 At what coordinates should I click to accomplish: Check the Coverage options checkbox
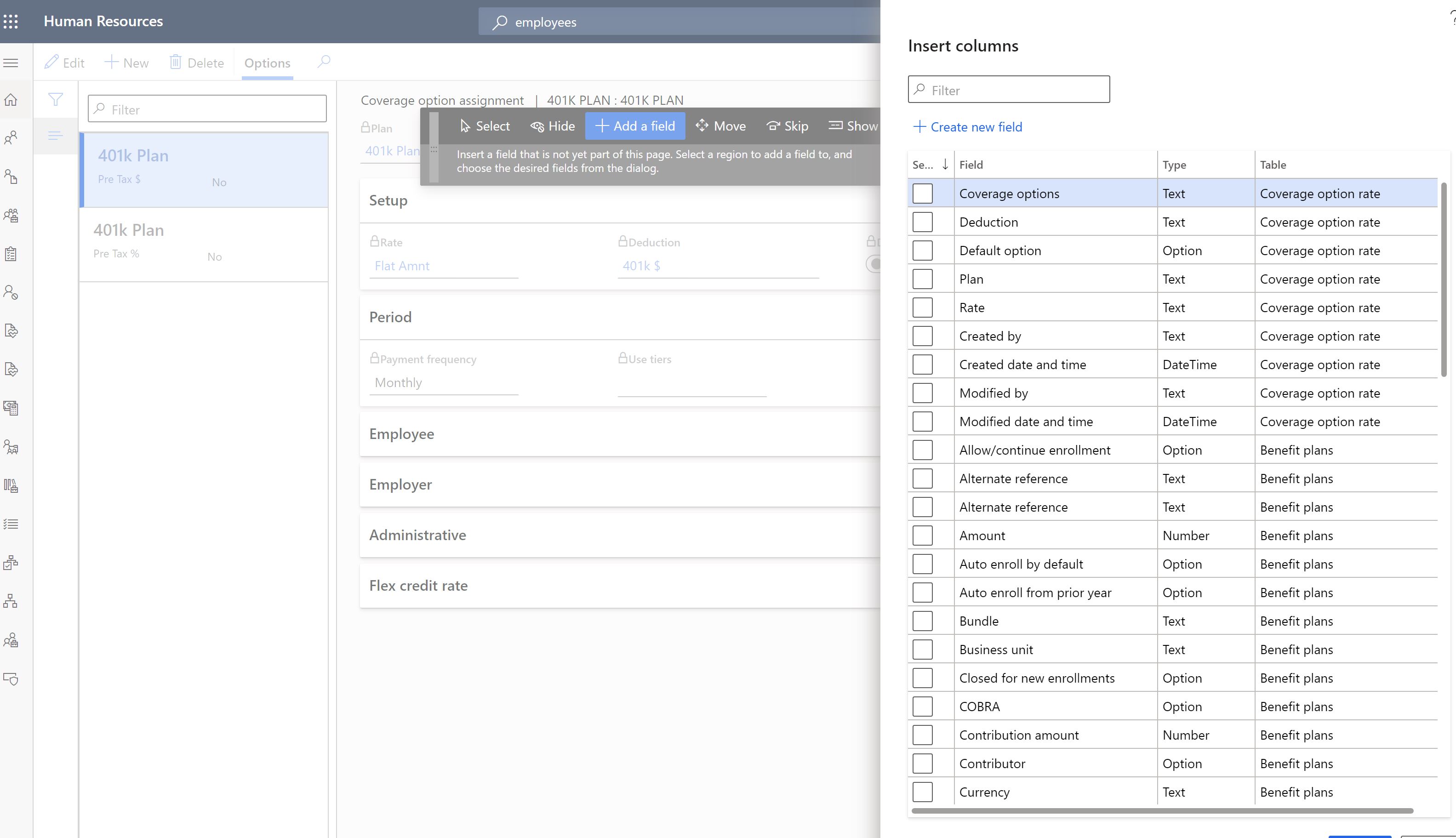(922, 193)
